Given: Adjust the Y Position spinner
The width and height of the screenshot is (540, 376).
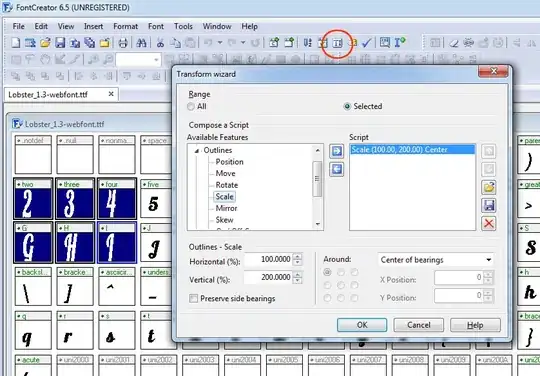Looking at the screenshot, I should (x=488, y=295).
